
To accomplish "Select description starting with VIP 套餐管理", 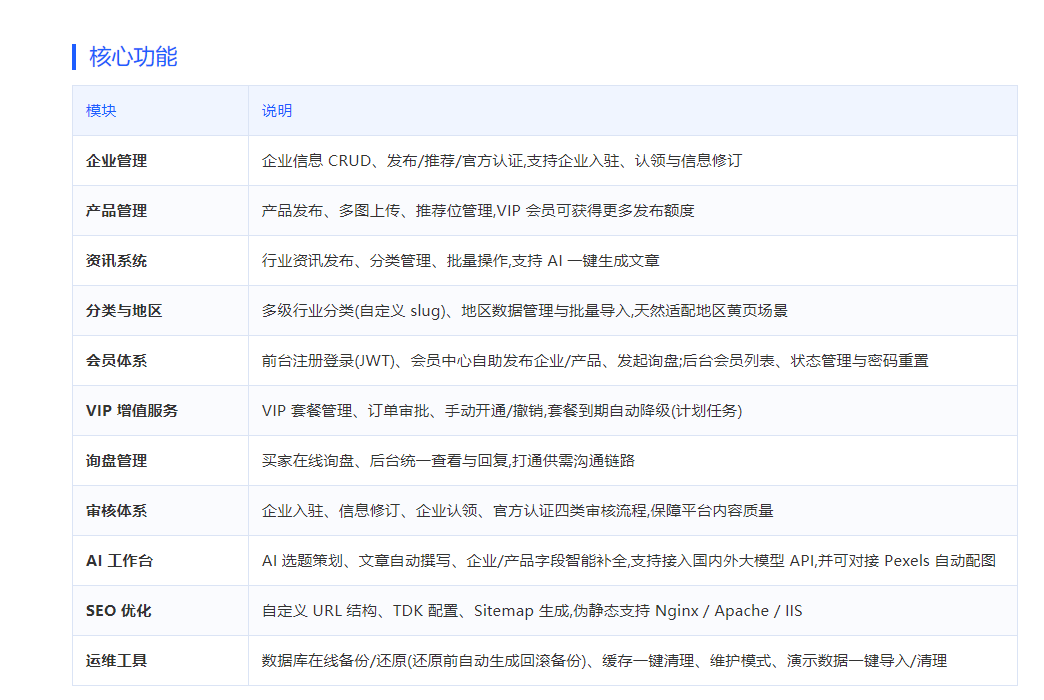I will [502, 410].
